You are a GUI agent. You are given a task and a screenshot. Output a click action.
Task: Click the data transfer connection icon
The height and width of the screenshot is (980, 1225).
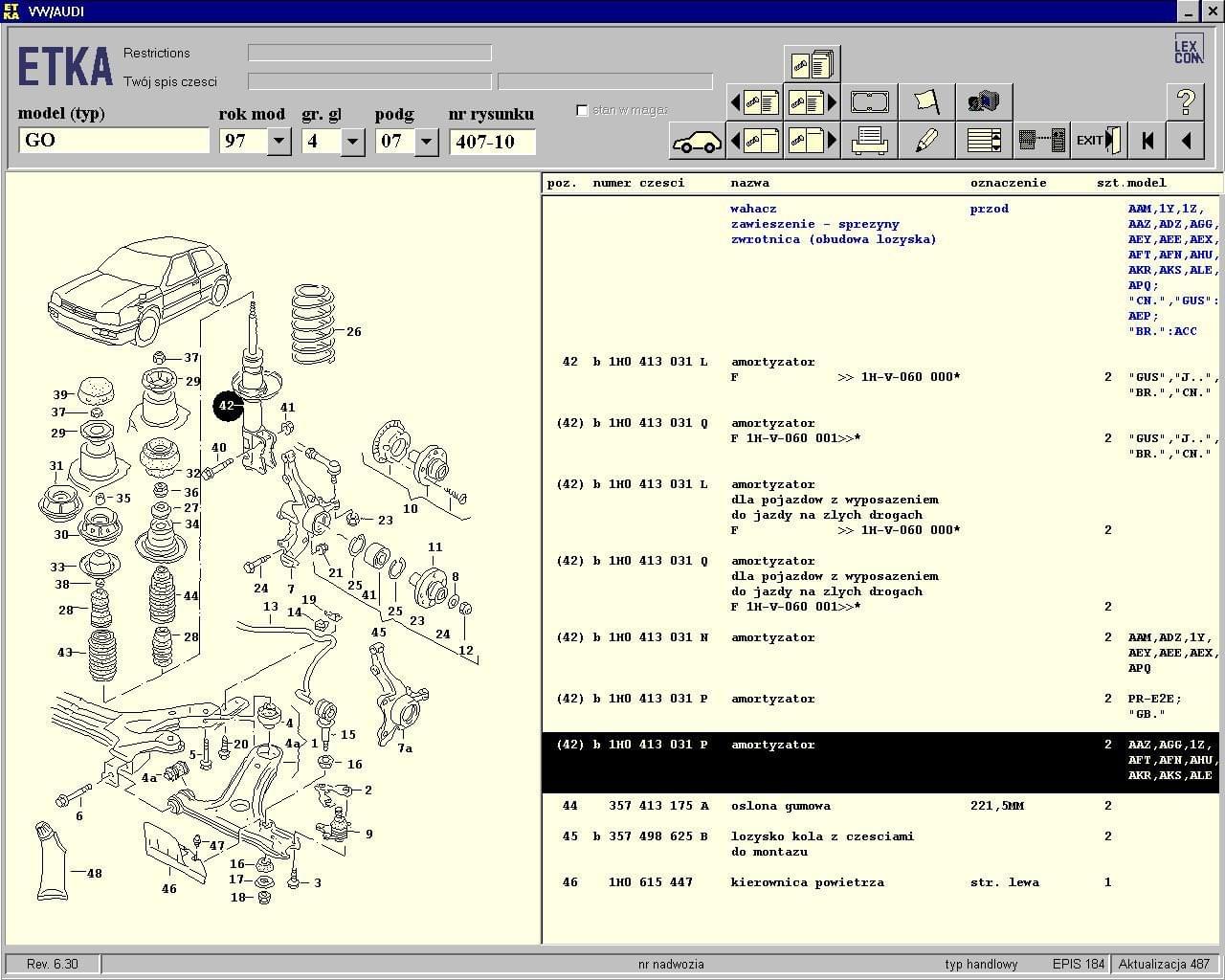[x=1041, y=141]
